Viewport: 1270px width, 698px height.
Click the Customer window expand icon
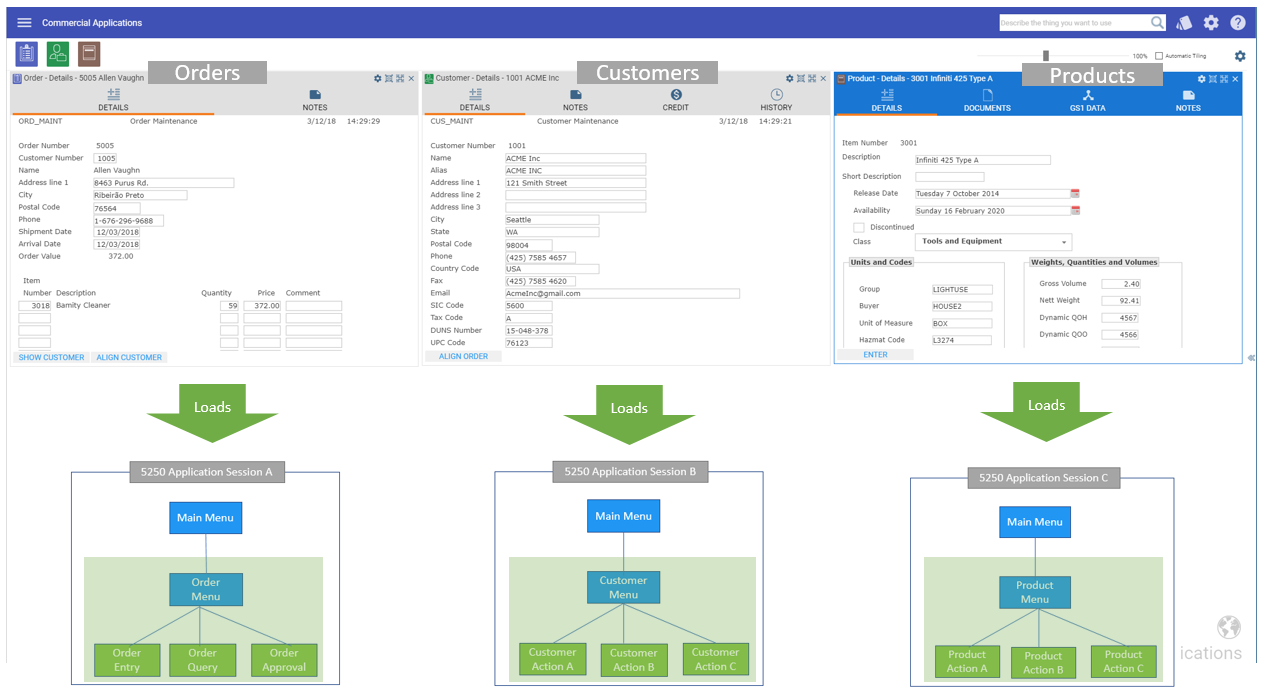pyautogui.click(x=812, y=78)
